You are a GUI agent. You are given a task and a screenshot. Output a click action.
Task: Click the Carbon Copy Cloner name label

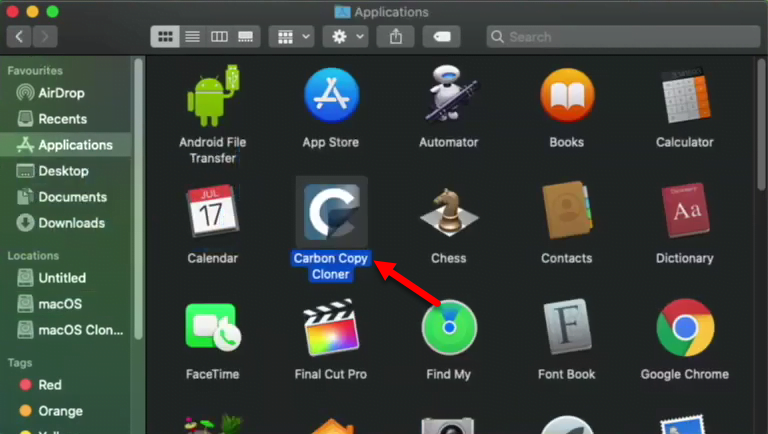331,266
